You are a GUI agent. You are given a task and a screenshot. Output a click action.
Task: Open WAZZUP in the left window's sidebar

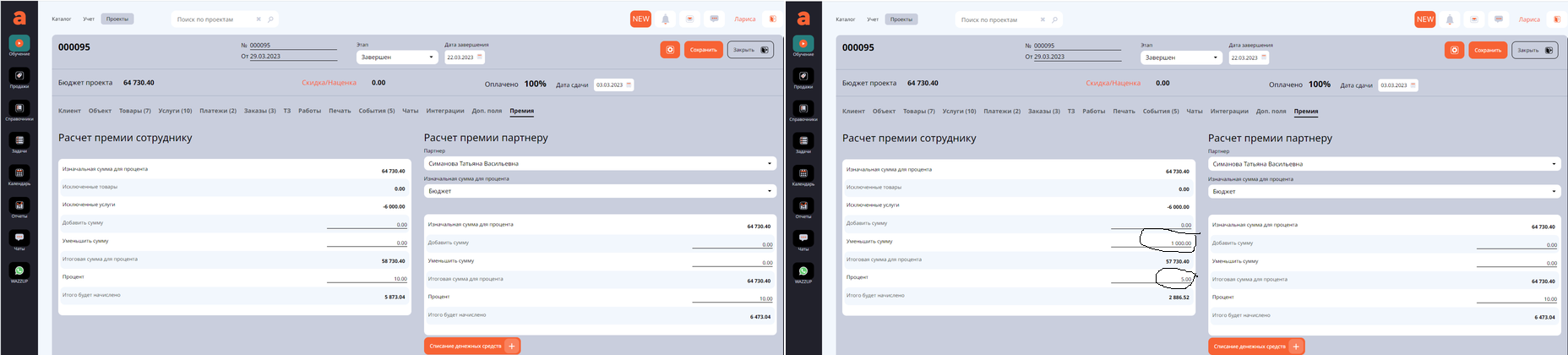click(x=19, y=271)
